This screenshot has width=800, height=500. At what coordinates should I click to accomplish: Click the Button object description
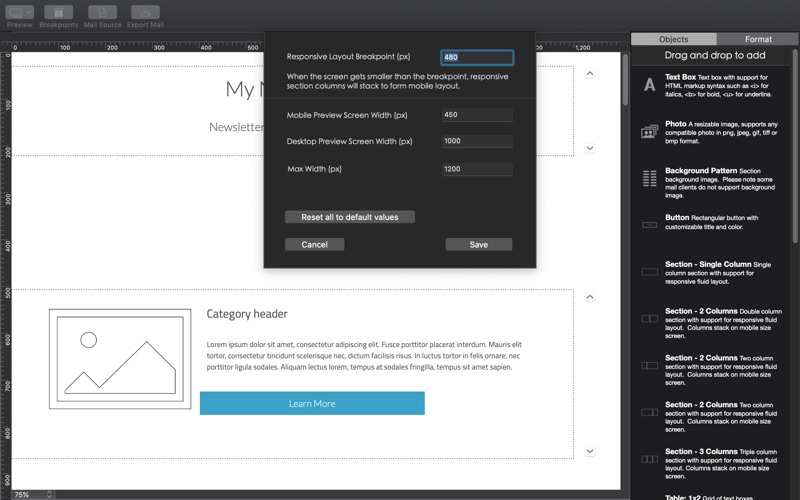(x=711, y=222)
